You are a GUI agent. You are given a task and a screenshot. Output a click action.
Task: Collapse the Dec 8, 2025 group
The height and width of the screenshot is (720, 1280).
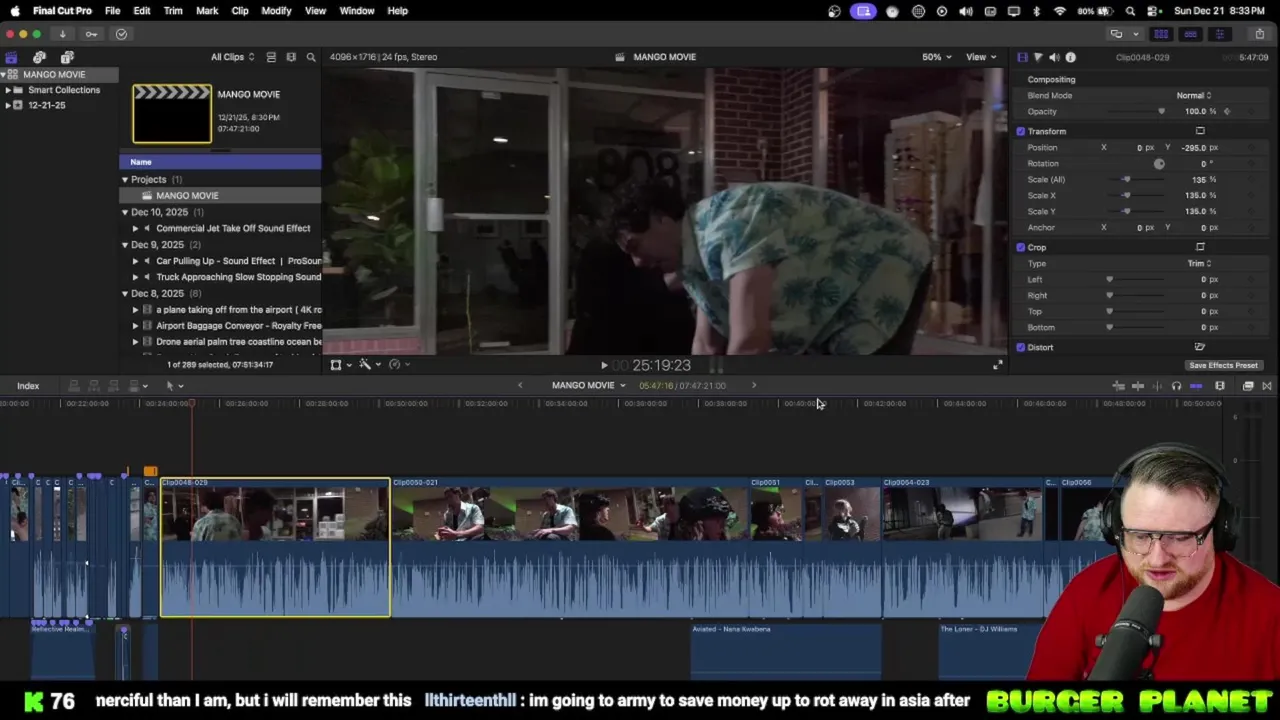tap(125, 293)
